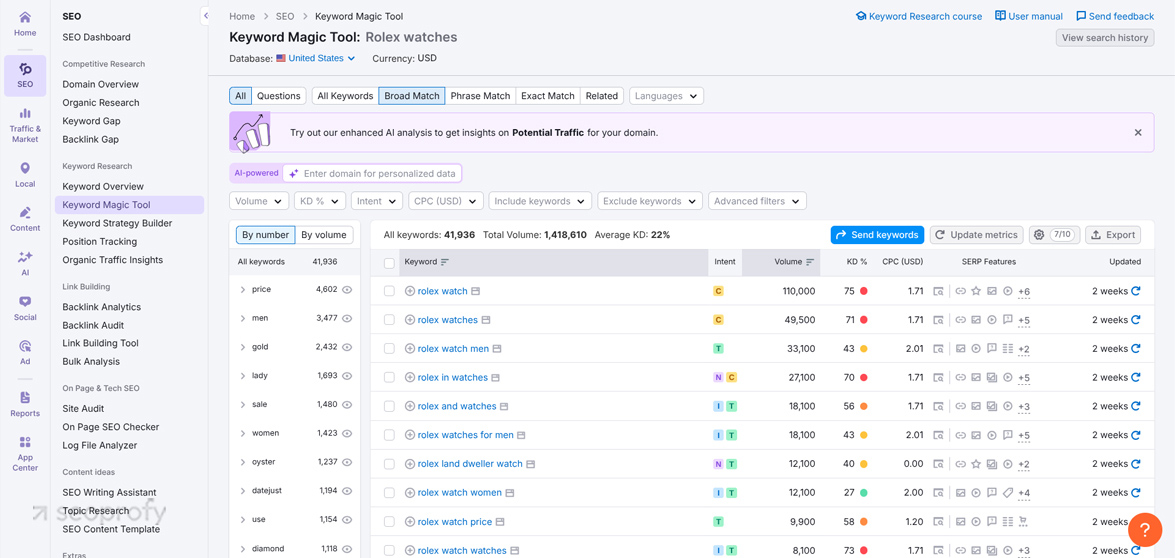
Task: Show +6 more SERP features for rolex watch
Action: [x=1024, y=291]
